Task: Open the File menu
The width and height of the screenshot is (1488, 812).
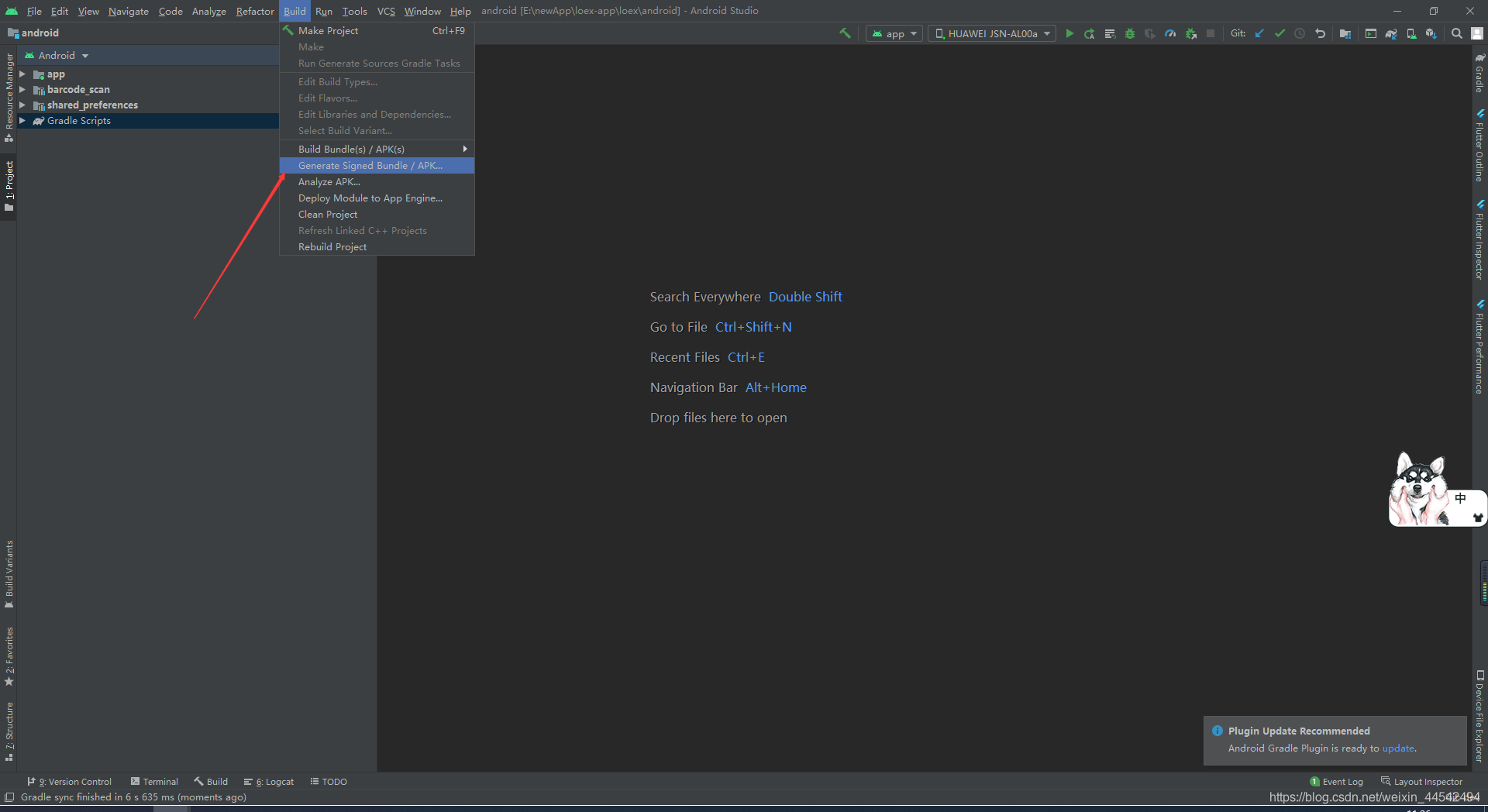Action: 34,11
